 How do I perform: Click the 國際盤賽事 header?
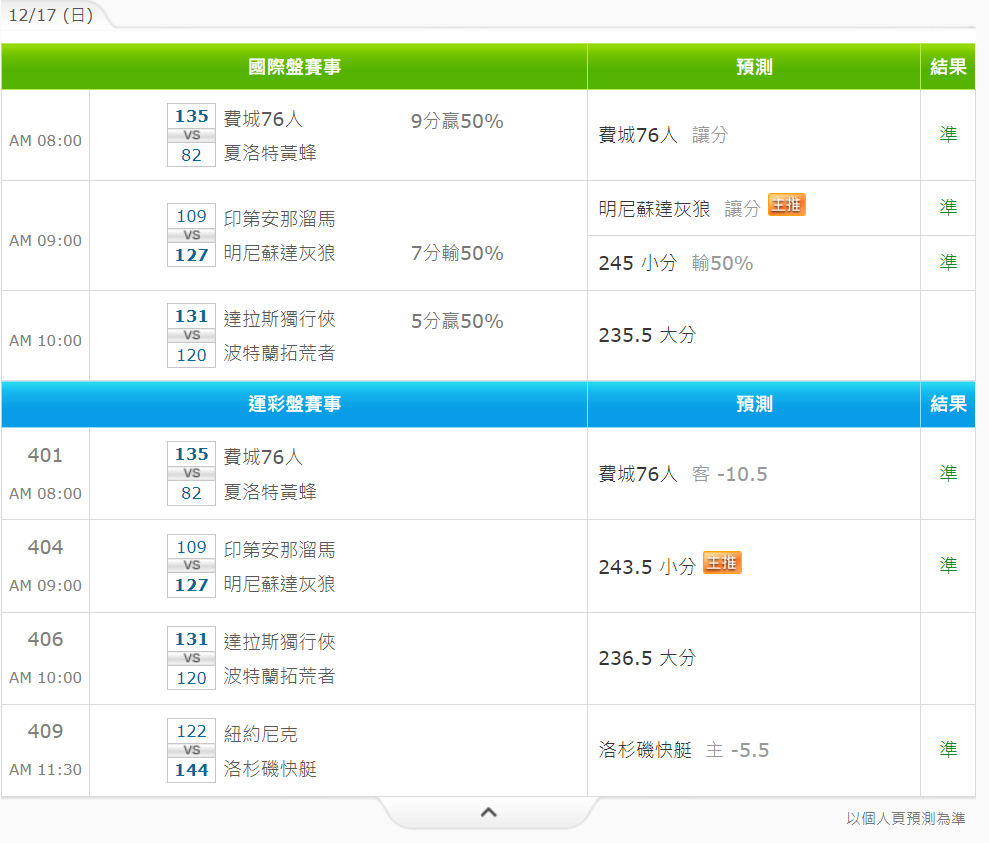295,67
